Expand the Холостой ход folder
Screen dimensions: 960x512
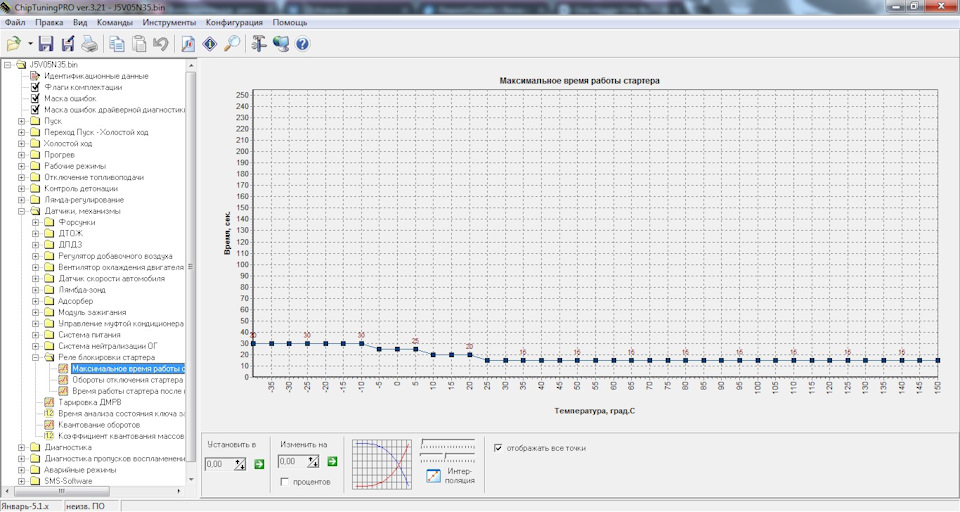[21, 143]
